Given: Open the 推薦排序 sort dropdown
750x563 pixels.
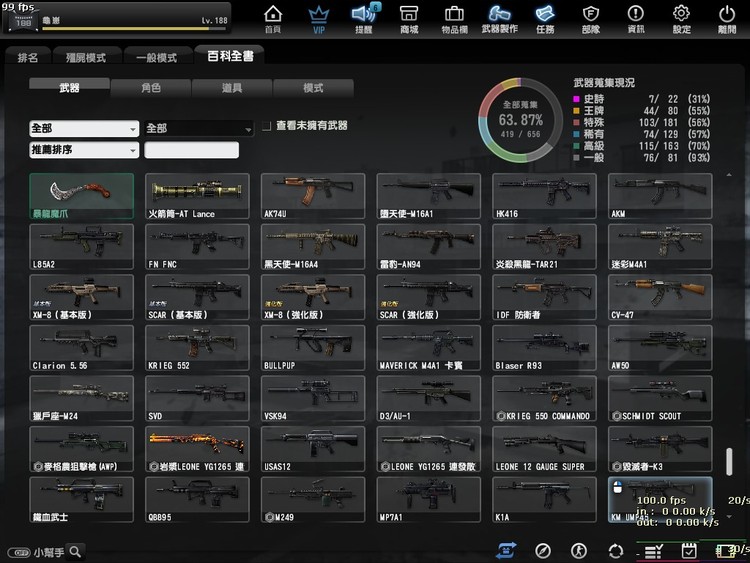Looking at the screenshot, I should tap(84, 150).
